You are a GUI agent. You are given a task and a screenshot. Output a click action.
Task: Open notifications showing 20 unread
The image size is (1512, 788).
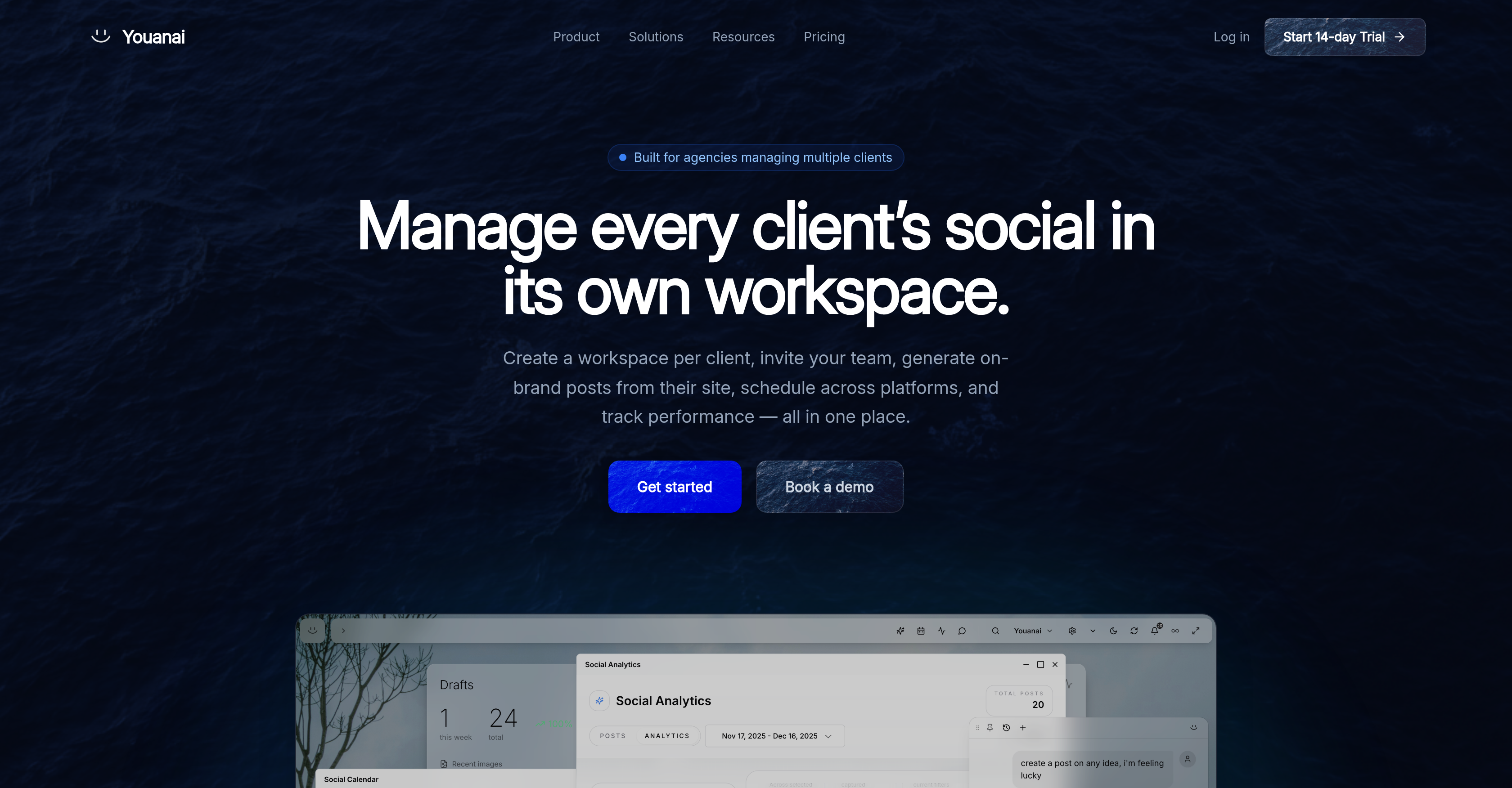1154,631
